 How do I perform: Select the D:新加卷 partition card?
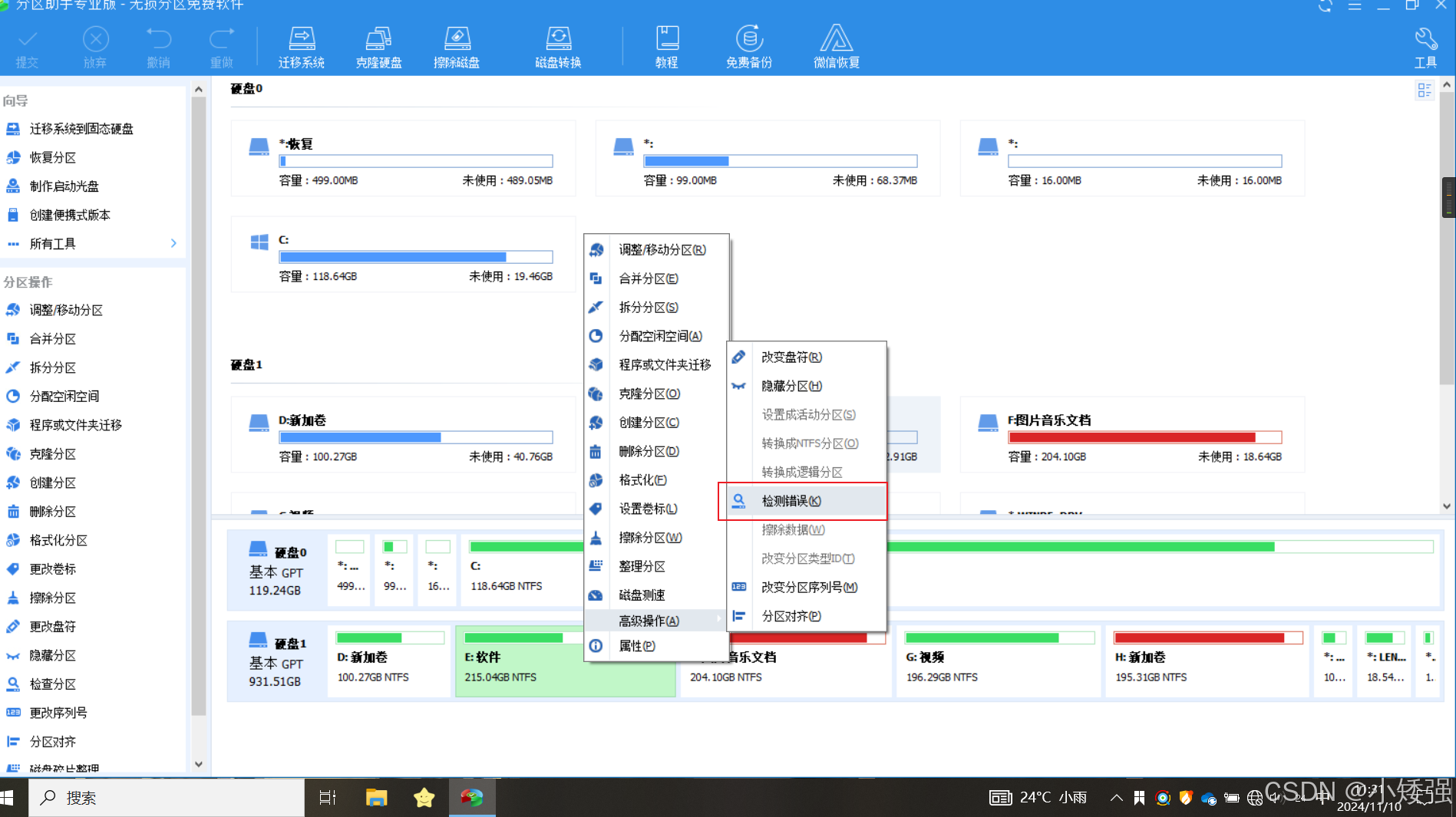[403, 434]
